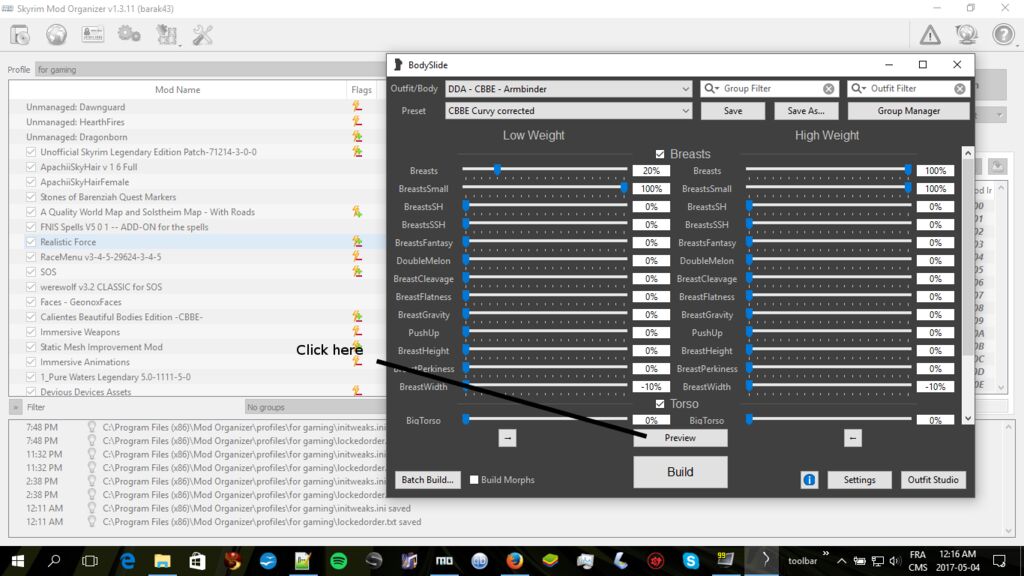Click the help question mark icon in Mod Organizer

tap(1001, 33)
